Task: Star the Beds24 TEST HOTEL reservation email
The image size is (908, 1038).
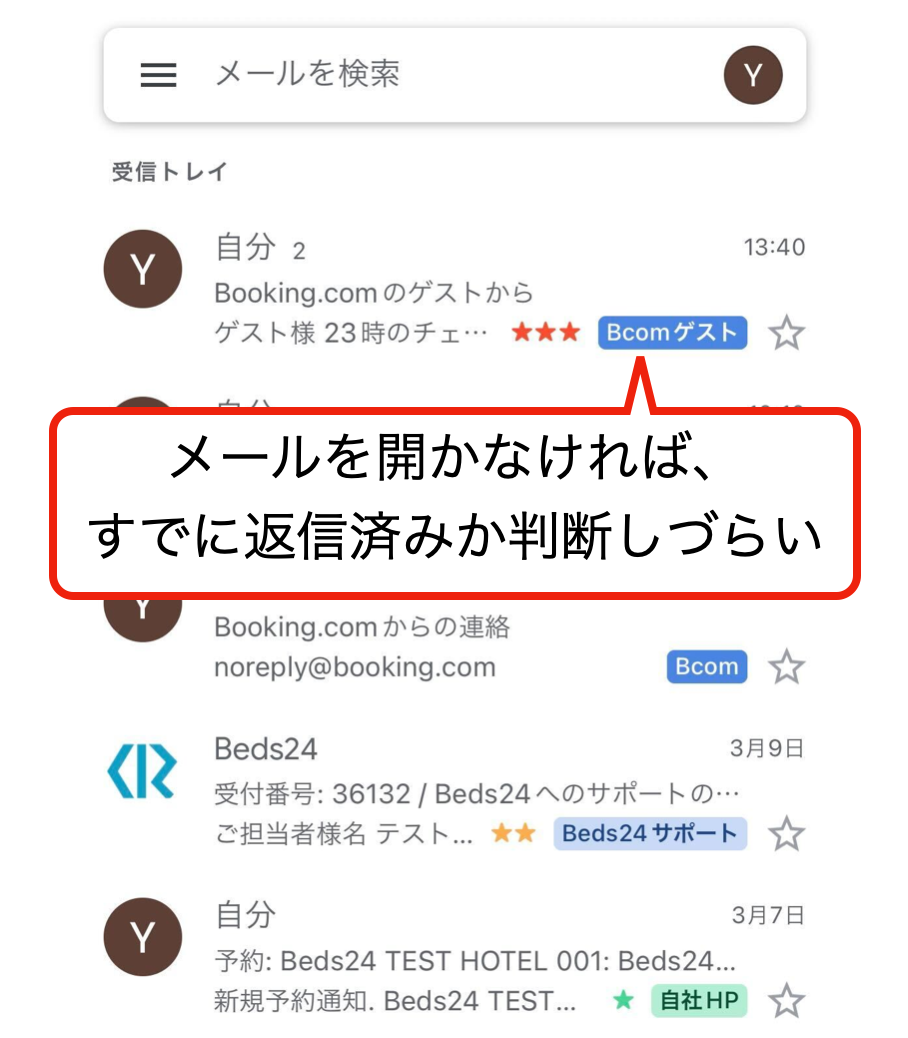Action: pyautogui.click(x=786, y=1000)
